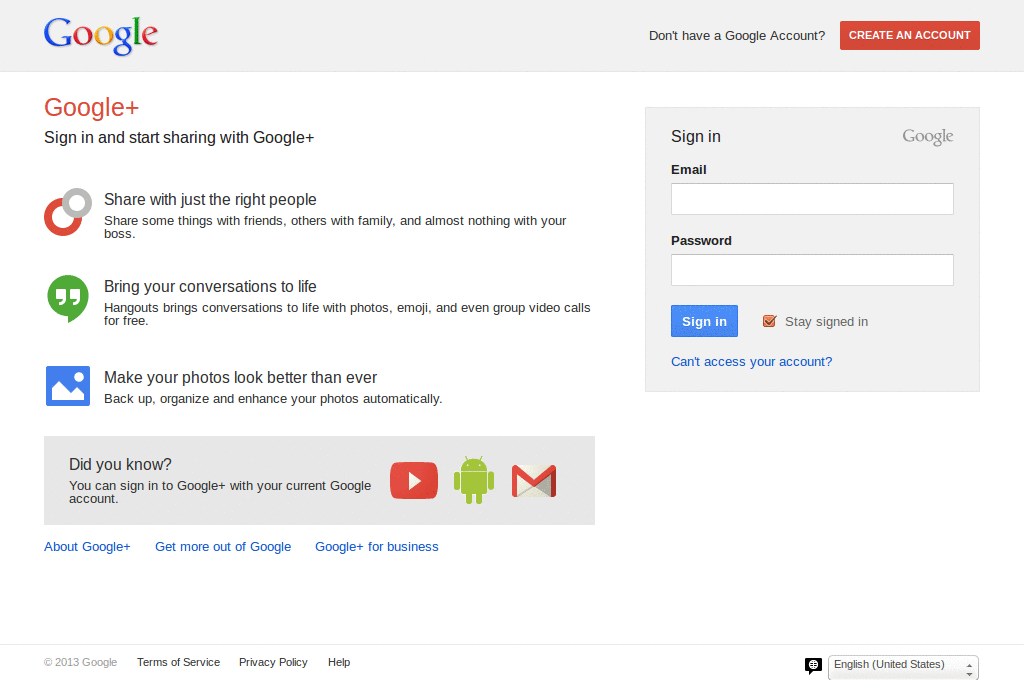Screen dimensions: 1024x680
Task: Click the 'Stay signed in' label text
Action: (x=826, y=321)
